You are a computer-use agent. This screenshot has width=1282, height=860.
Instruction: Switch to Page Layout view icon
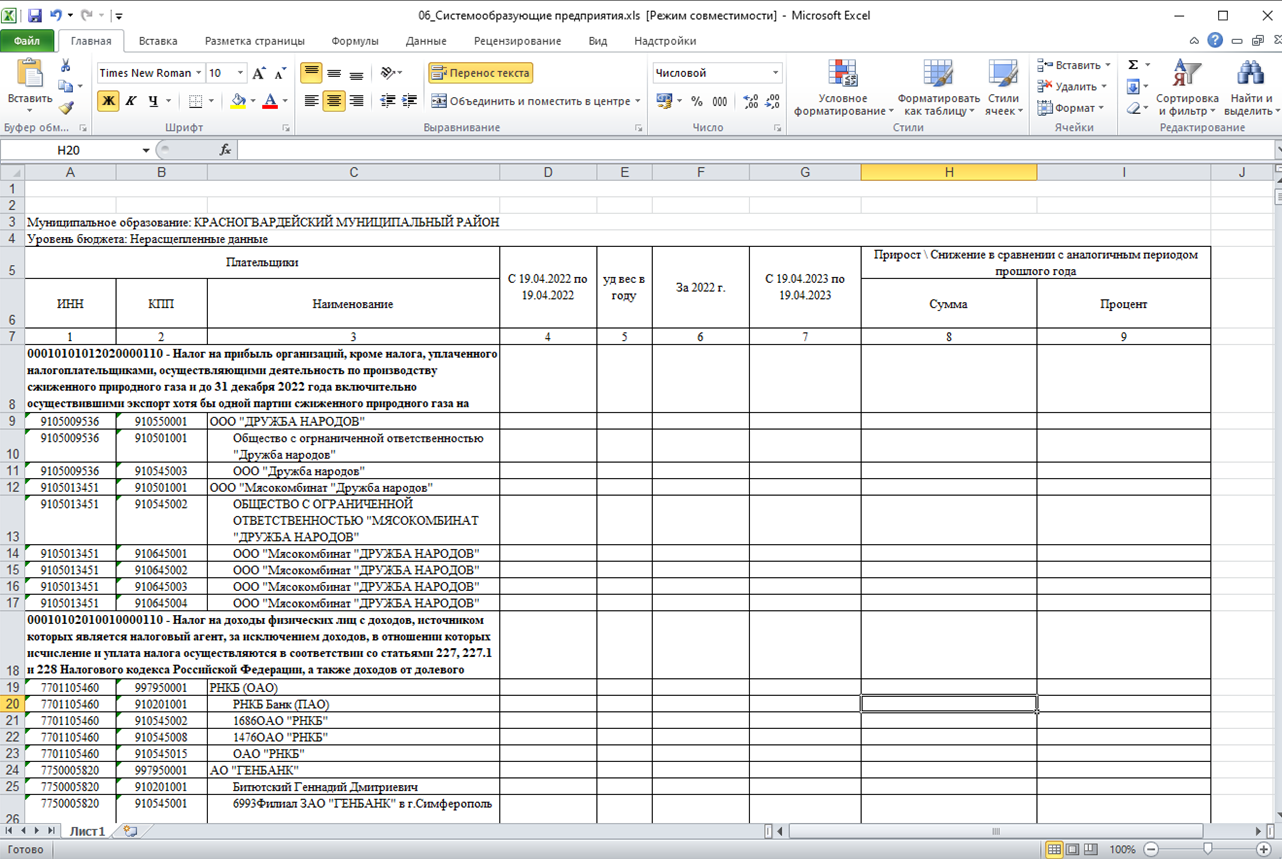tap(1073, 850)
